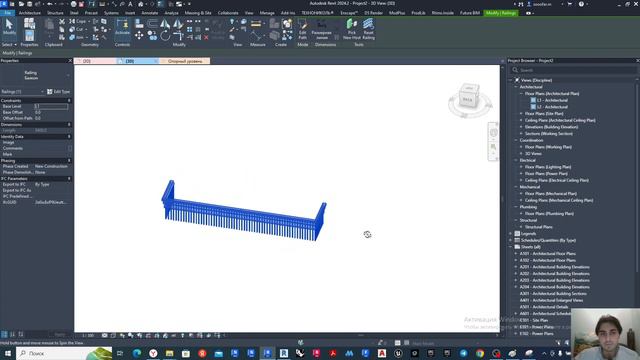
Task: Click Reset Railing tool
Action: [x=368, y=29]
